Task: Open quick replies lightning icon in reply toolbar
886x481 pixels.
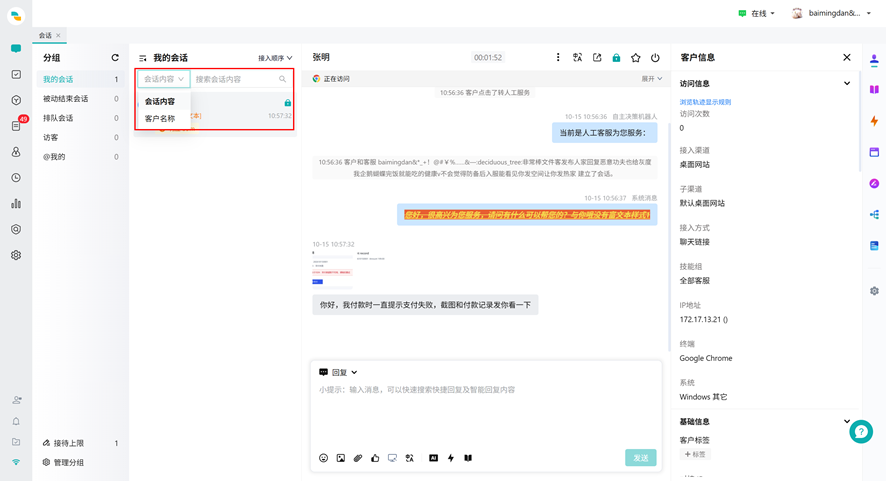Action: point(451,458)
